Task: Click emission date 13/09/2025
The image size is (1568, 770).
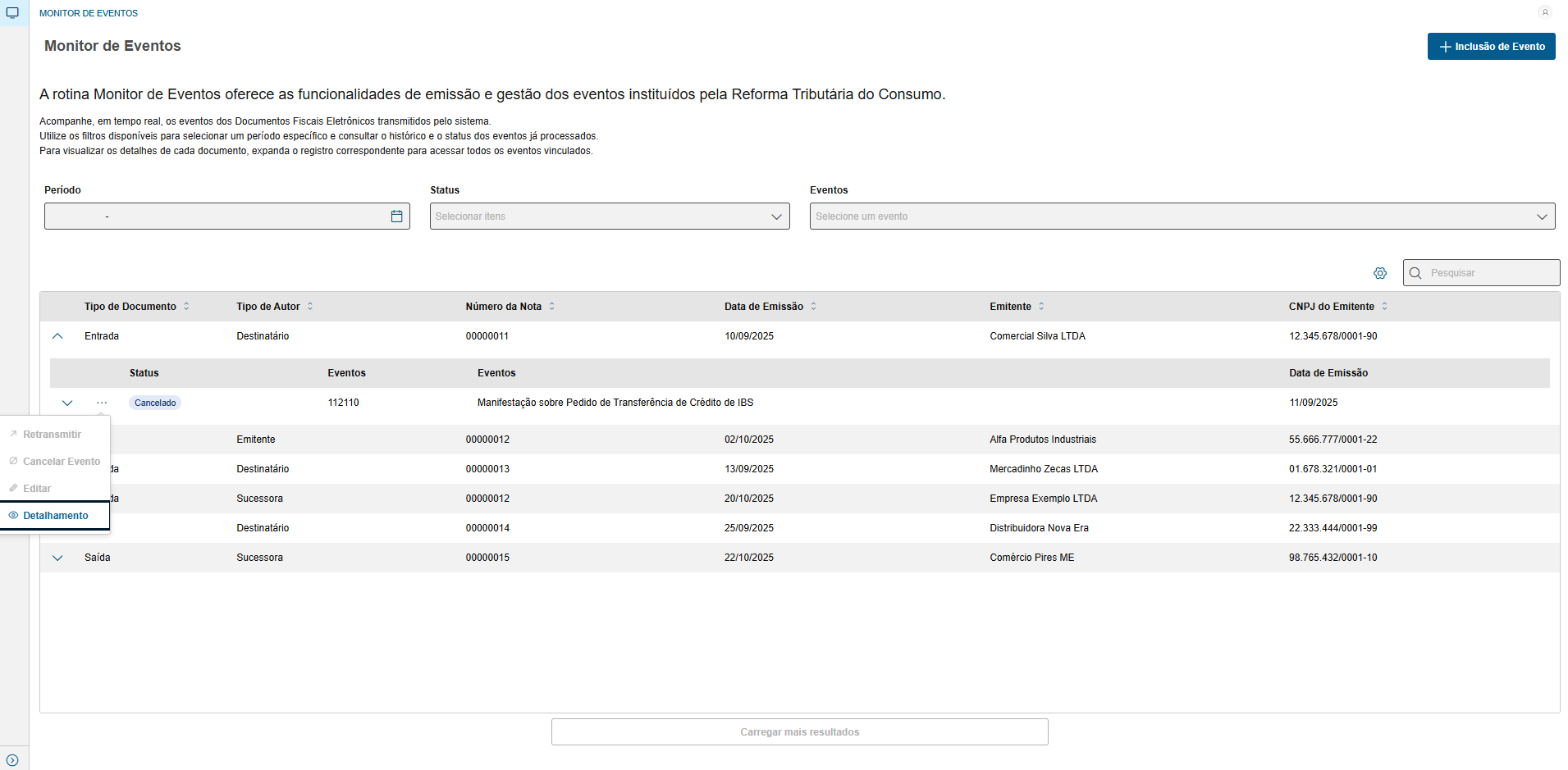Action: [x=749, y=469]
